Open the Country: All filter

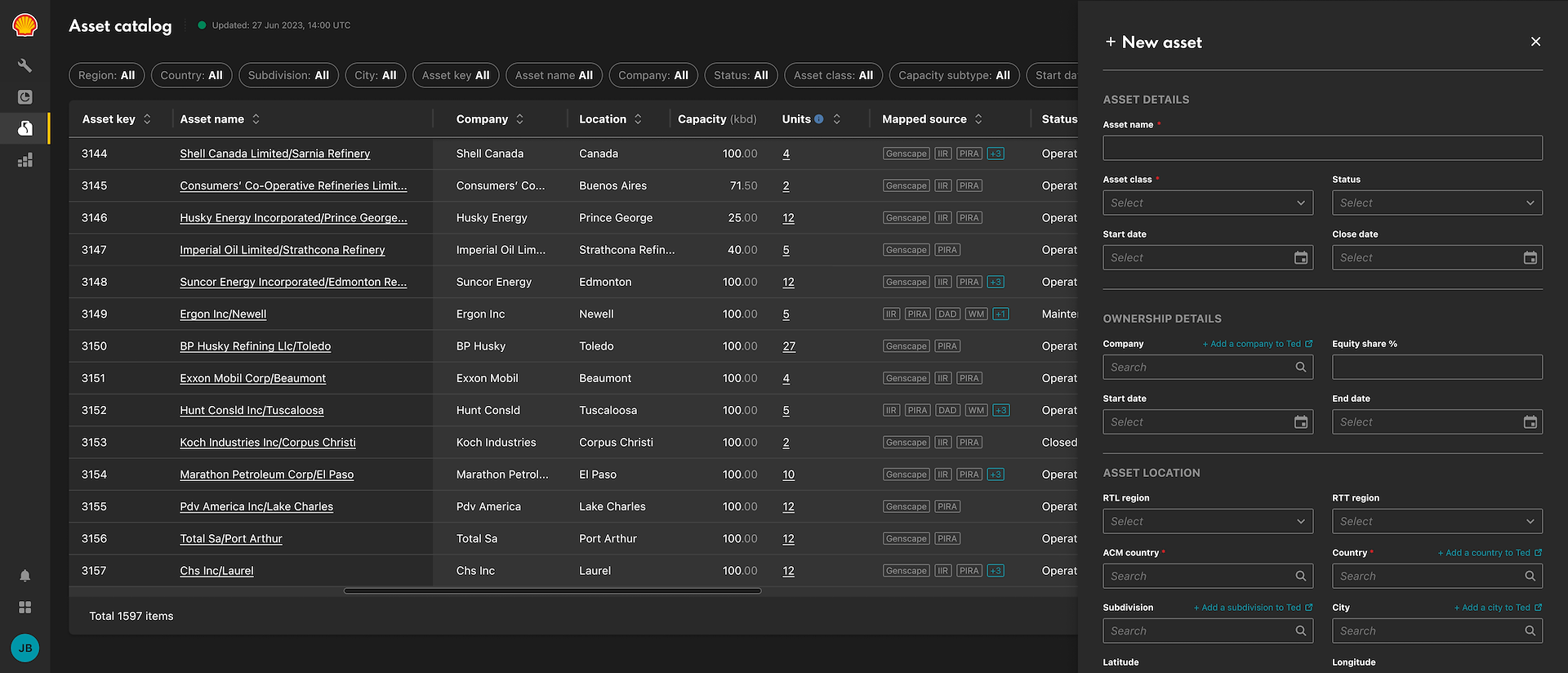(x=192, y=75)
